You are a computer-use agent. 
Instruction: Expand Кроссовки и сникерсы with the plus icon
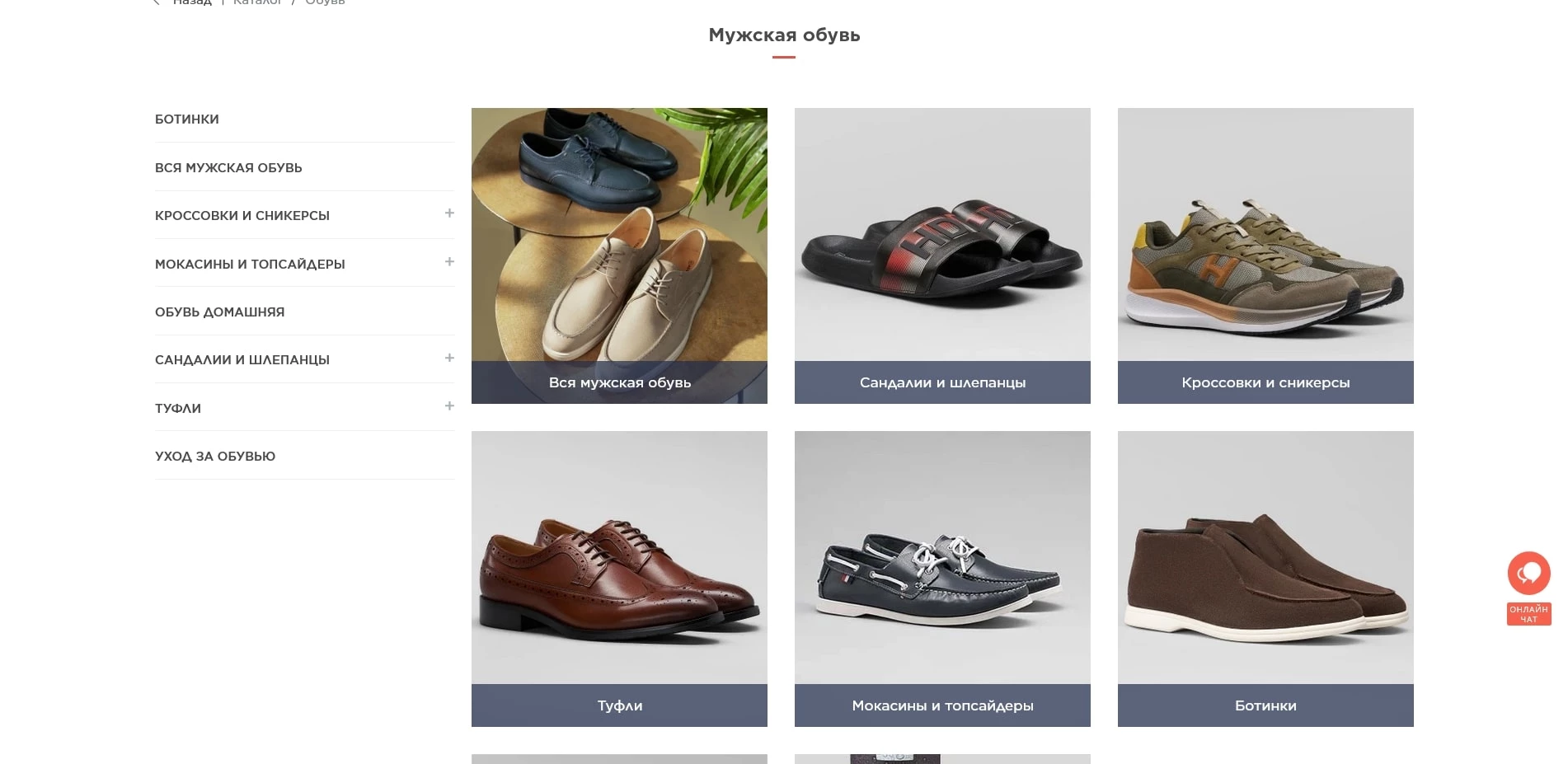(x=449, y=213)
